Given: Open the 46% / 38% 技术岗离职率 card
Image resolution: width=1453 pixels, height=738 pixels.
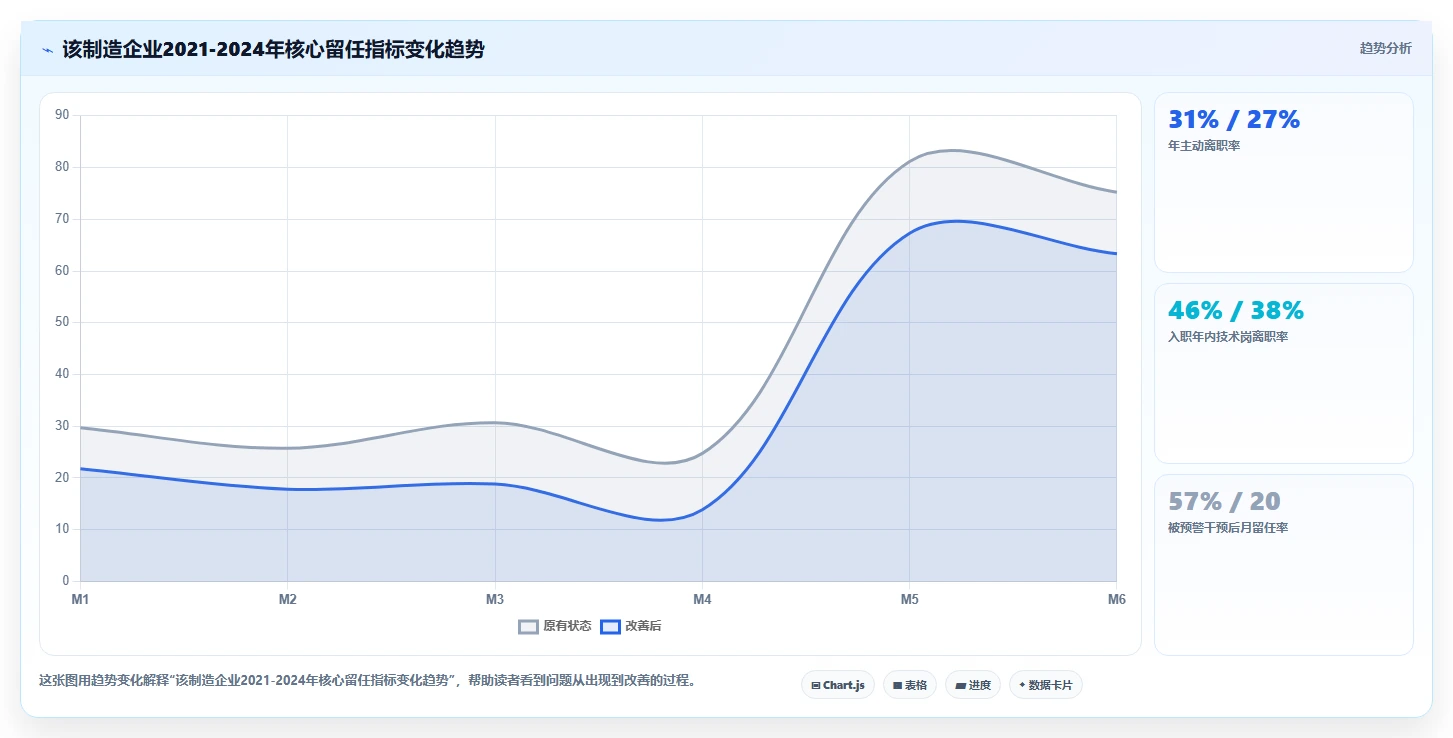Looking at the screenshot, I should point(1284,373).
